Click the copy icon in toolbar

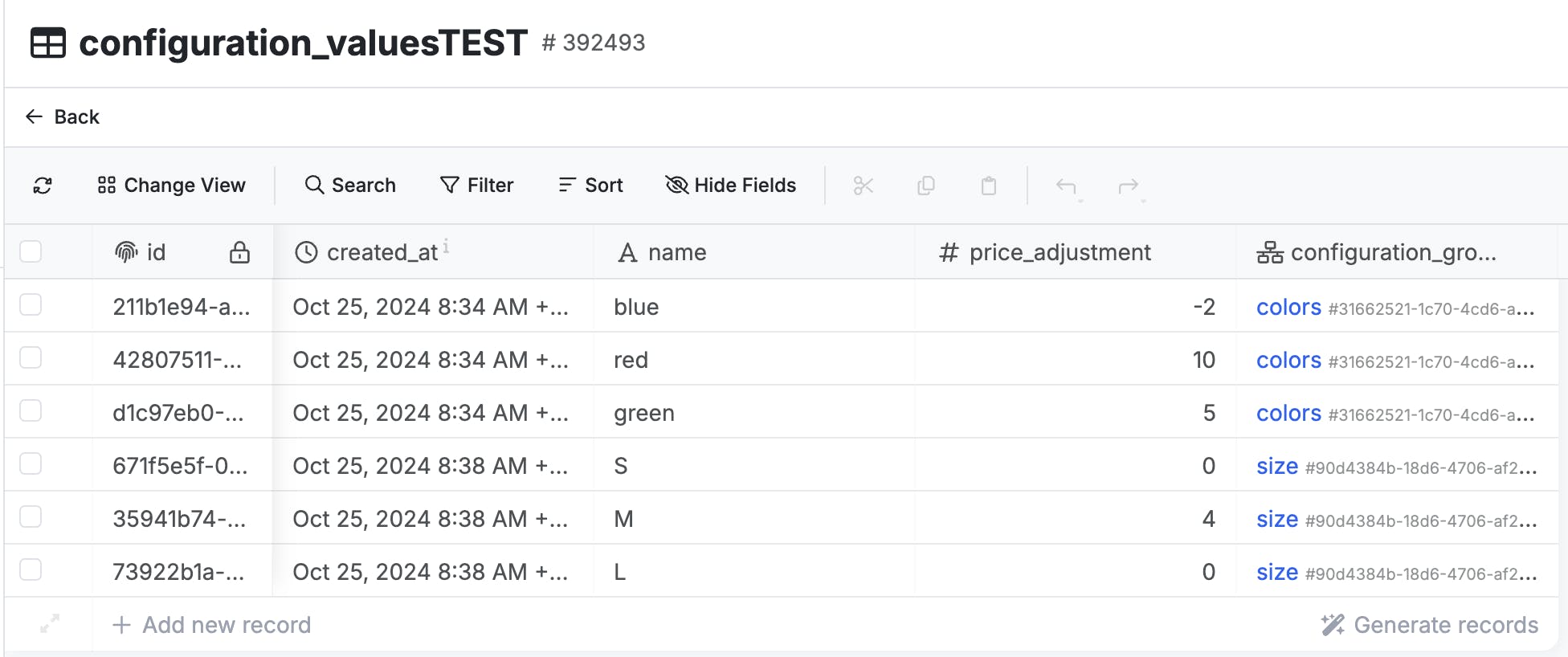click(926, 186)
